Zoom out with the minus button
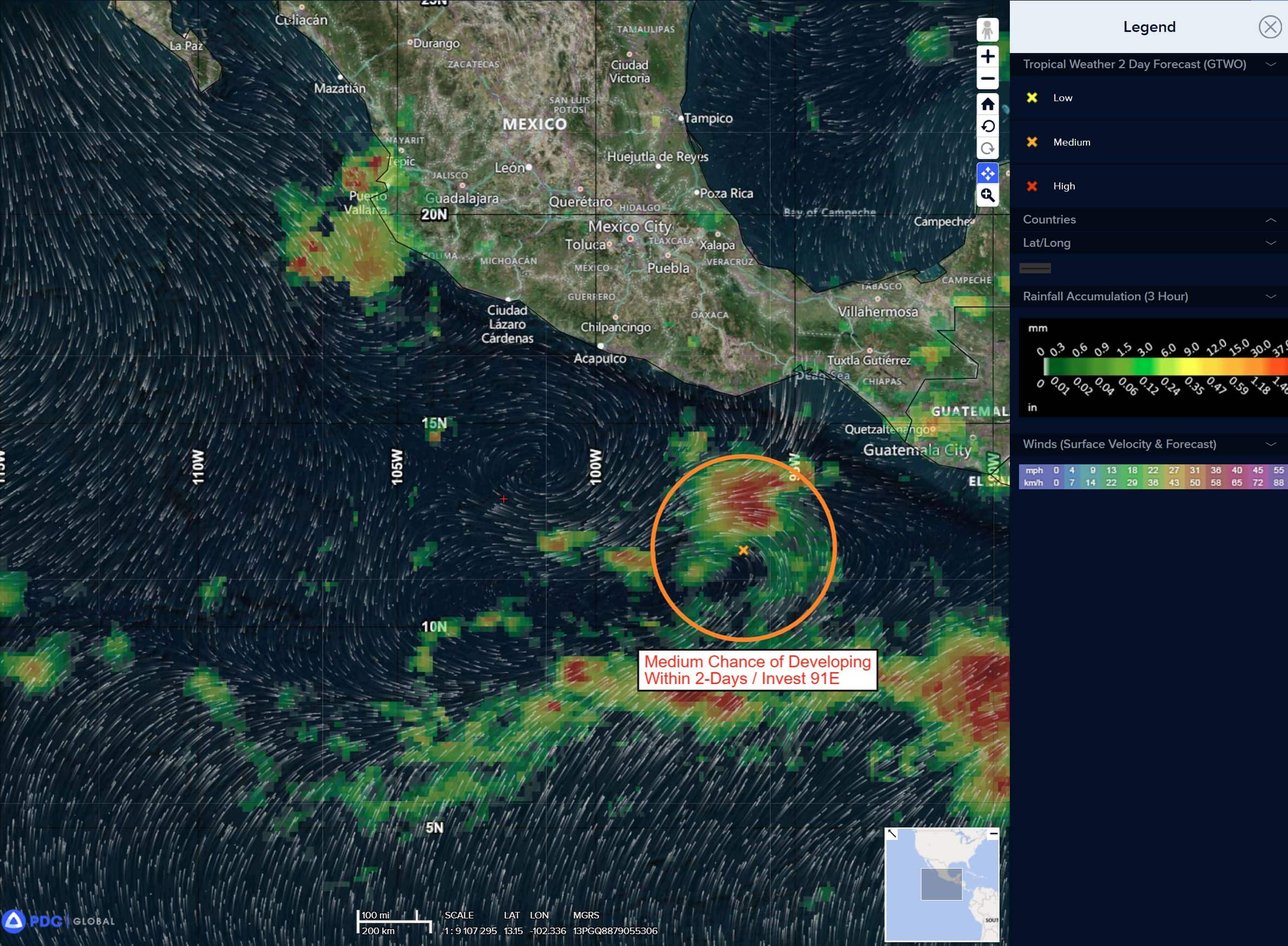Viewport: 1288px width, 946px height. point(987,79)
